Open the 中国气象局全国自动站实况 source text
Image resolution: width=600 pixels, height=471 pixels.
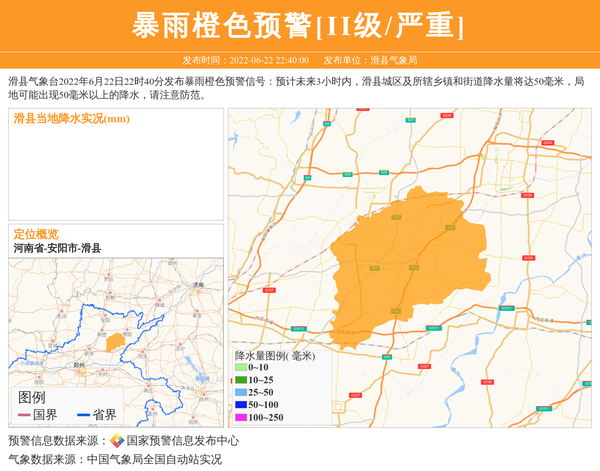tap(154, 459)
